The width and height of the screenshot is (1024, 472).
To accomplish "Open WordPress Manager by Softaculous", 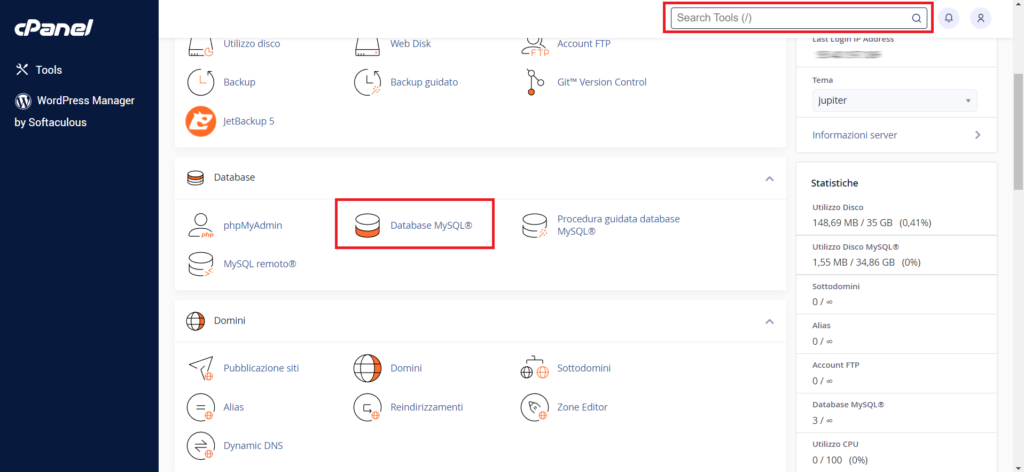I will point(74,111).
